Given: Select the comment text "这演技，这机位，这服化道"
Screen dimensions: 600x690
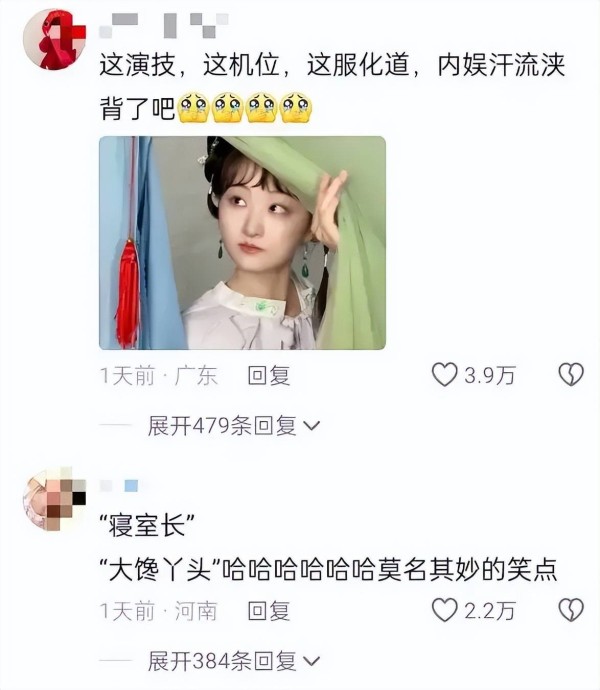Looking at the screenshot, I should 254,66.
